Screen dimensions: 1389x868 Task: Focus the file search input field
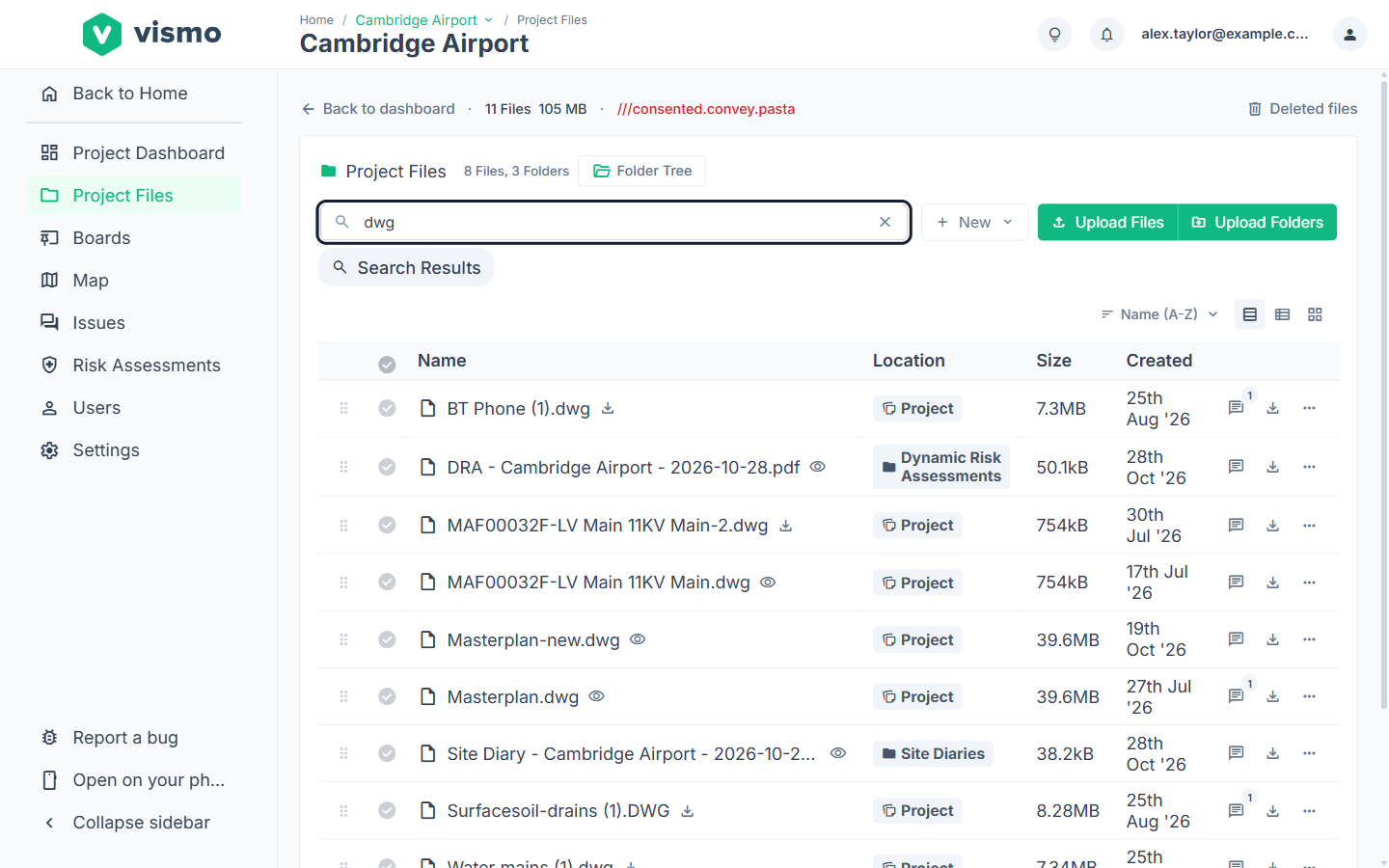pyautogui.click(x=614, y=222)
